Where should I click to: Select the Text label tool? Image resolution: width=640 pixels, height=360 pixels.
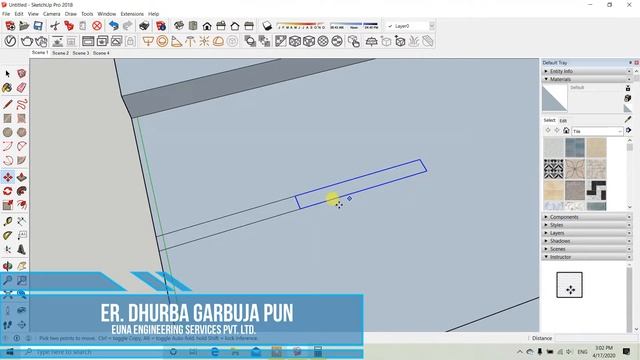point(22,236)
